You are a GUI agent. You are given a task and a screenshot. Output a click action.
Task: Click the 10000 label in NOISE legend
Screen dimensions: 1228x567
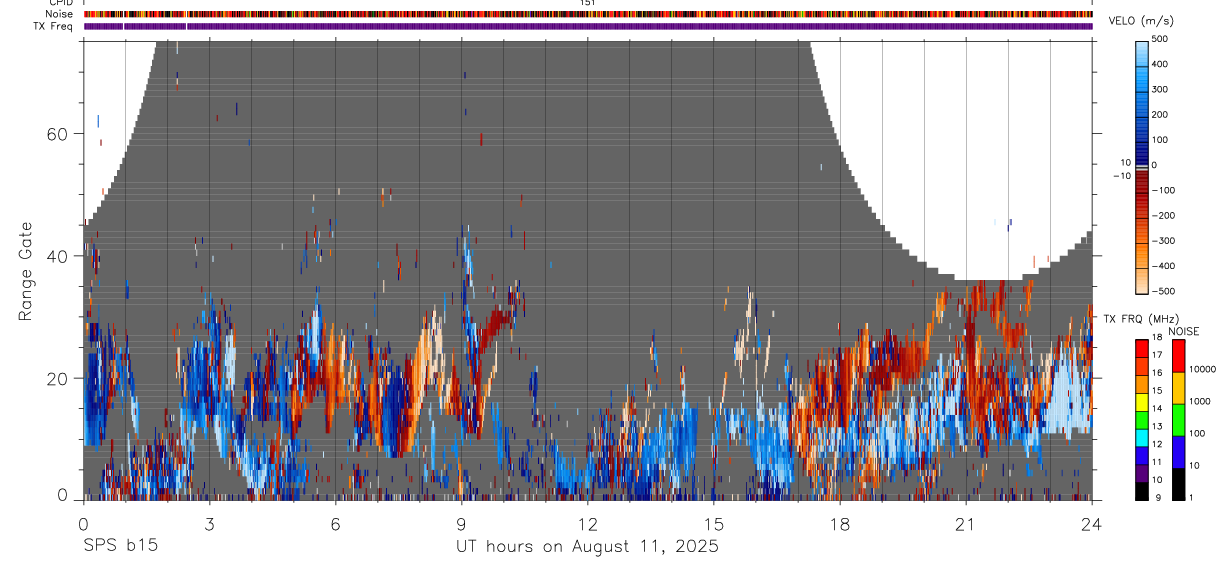pyautogui.click(x=1204, y=369)
